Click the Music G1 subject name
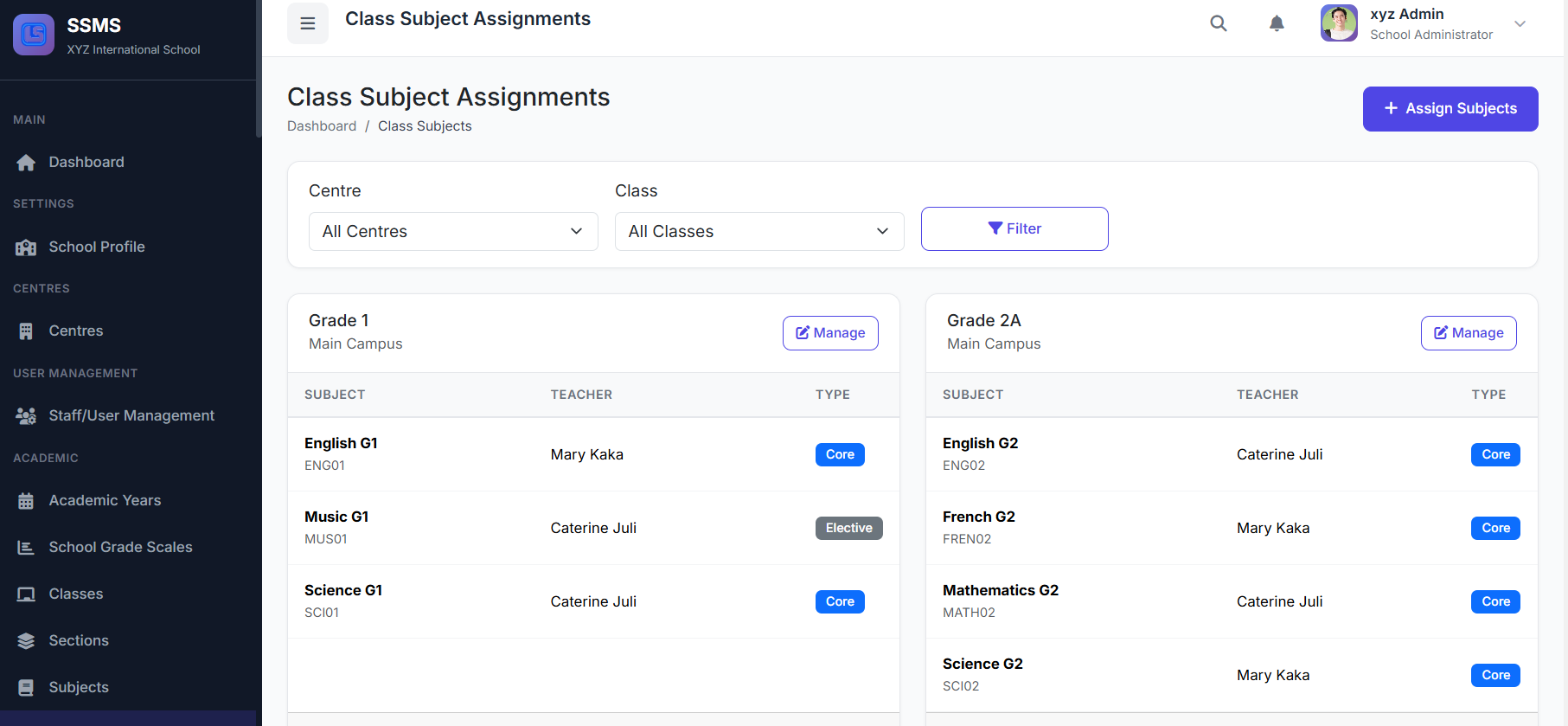Screen dimensions: 1568x726 tap(336, 517)
